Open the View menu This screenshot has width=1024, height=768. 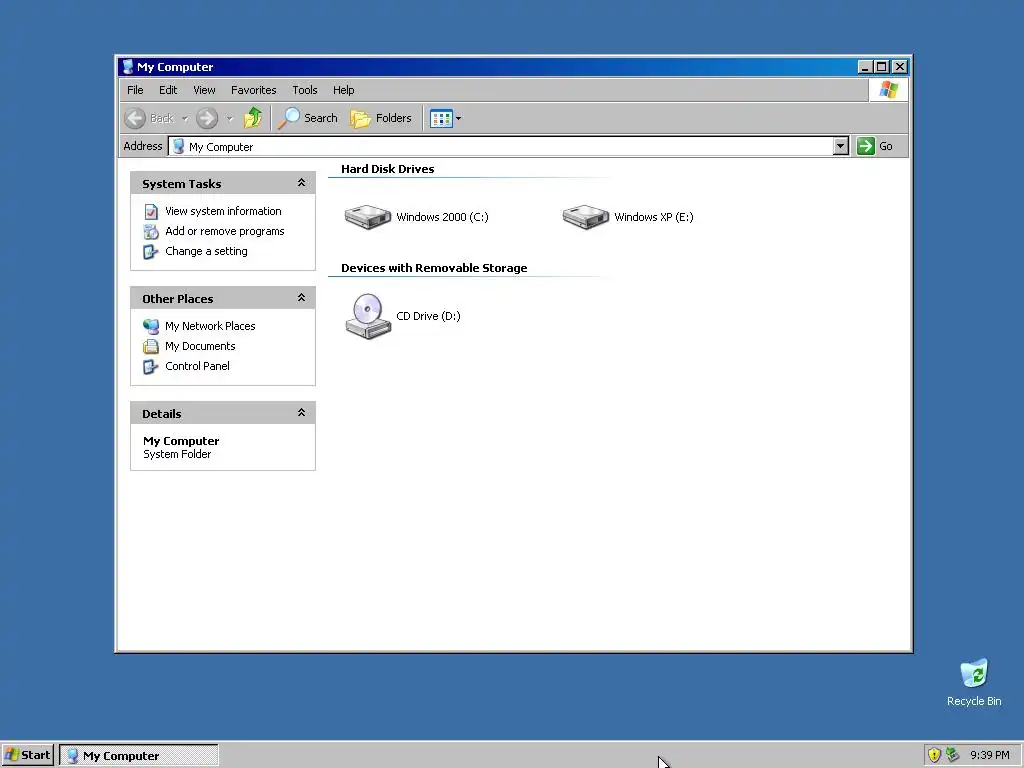(x=204, y=90)
